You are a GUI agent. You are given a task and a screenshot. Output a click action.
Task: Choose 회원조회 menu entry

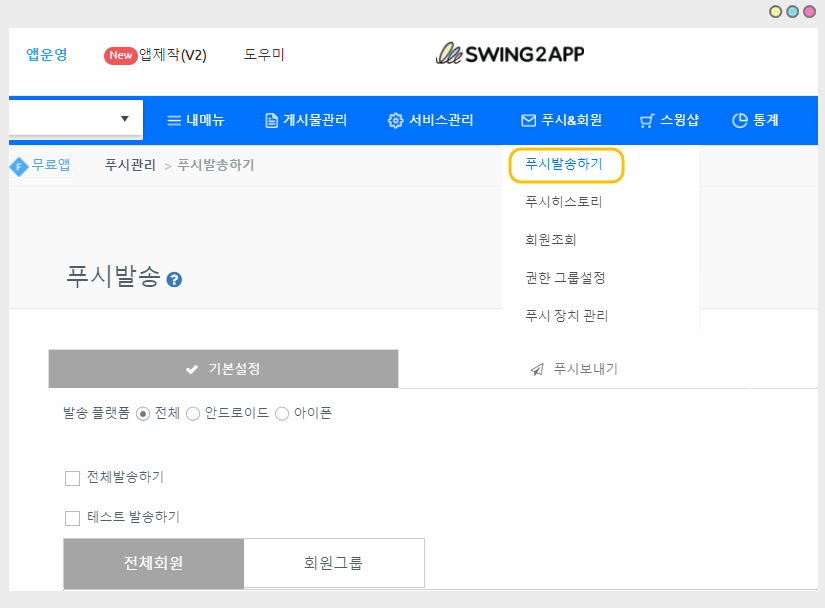(x=551, y=240)
